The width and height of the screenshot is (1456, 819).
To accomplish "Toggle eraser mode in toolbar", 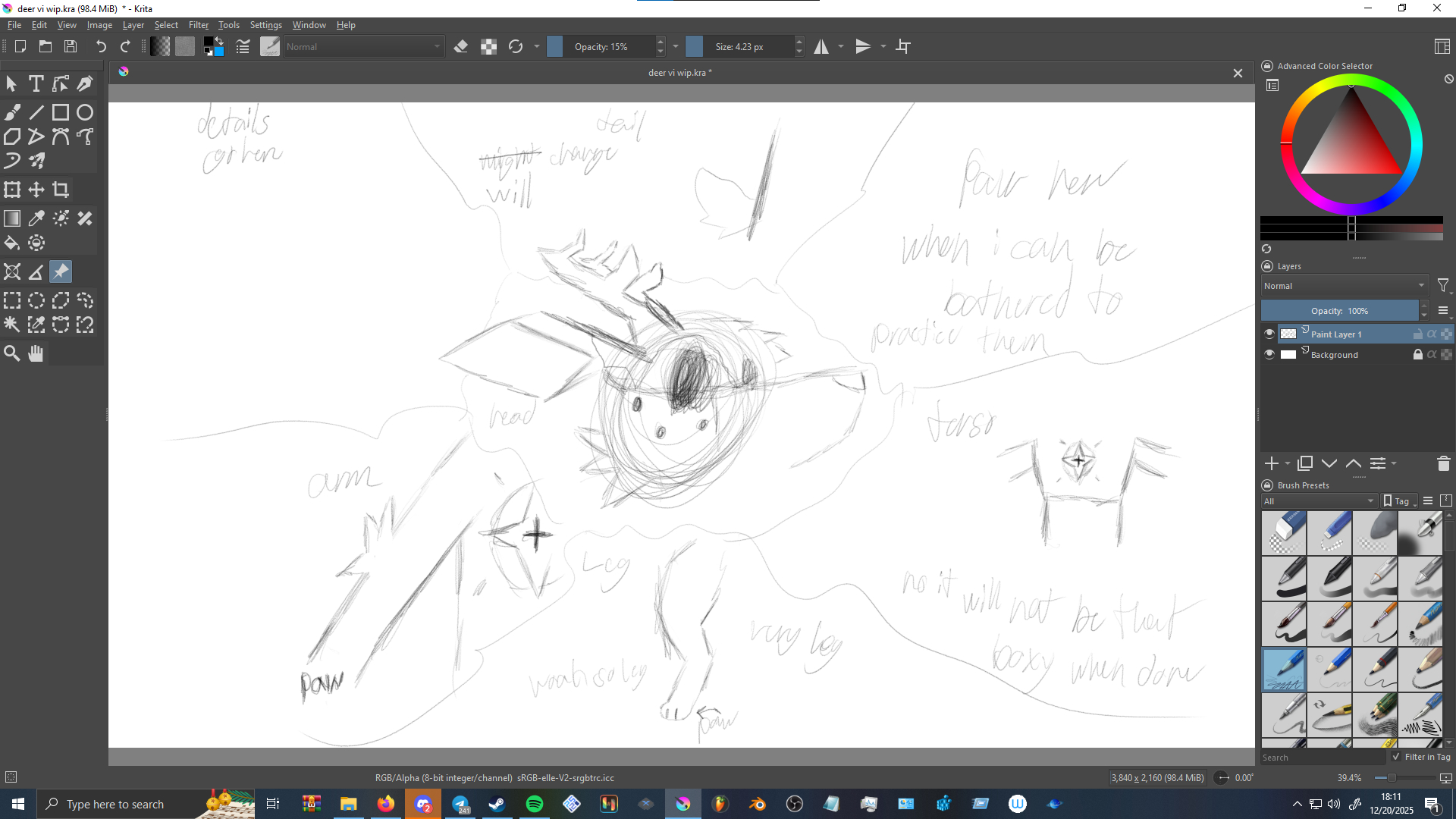I will click(460, 46).
